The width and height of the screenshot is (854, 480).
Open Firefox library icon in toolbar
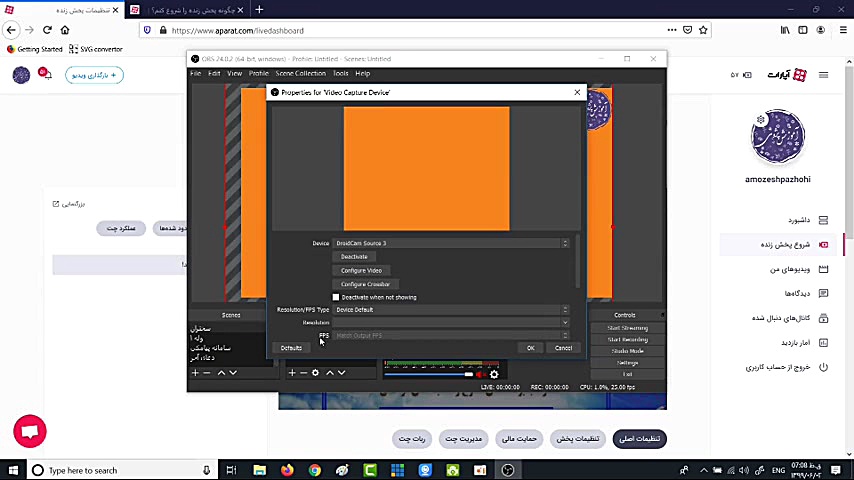click(785, 30)
